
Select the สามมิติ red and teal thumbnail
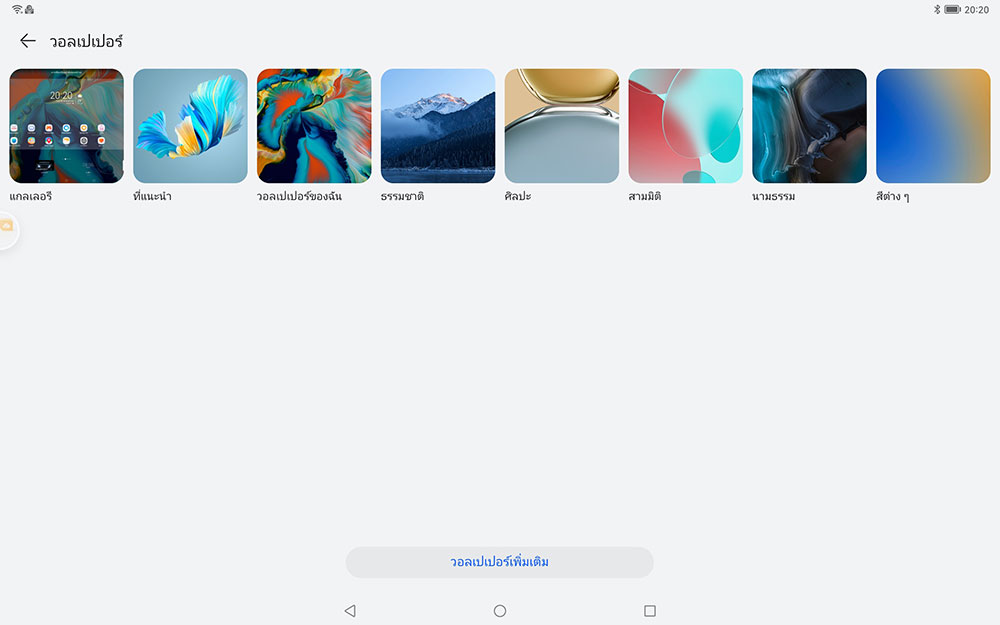[x=685, y=125]
